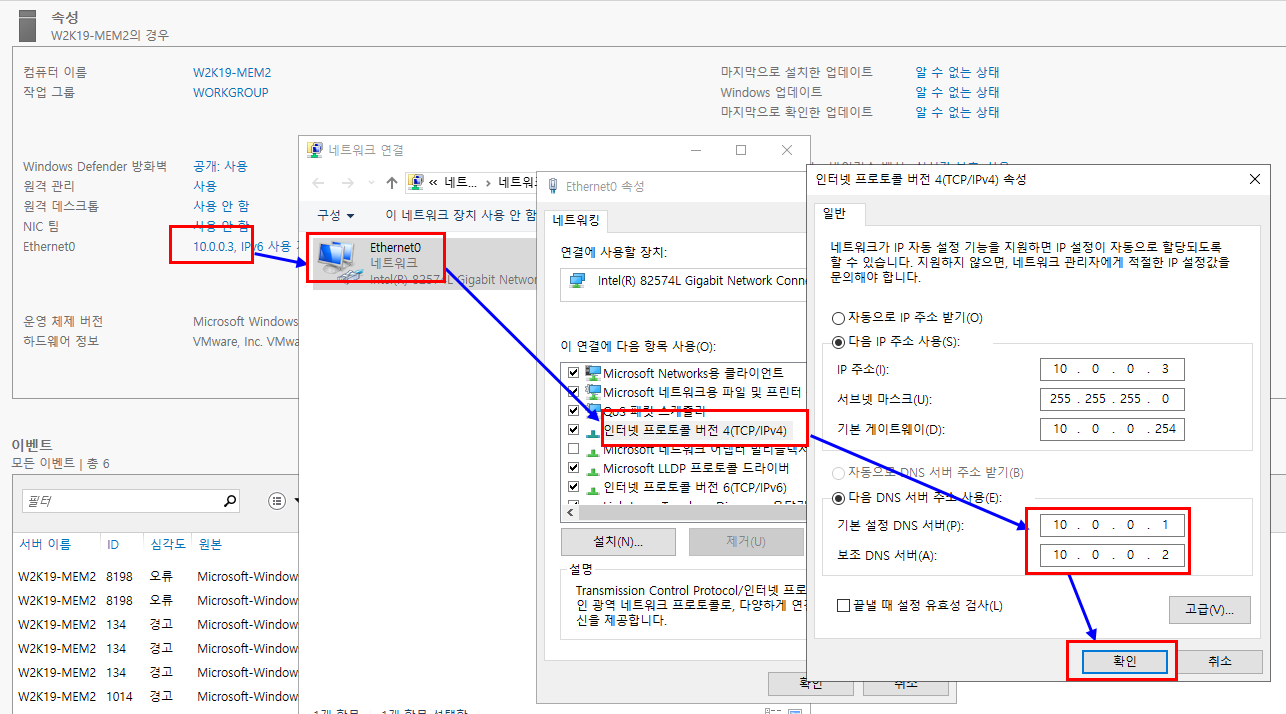
Task: Click the alternate DNS server field
Action: click(1112, 556)
